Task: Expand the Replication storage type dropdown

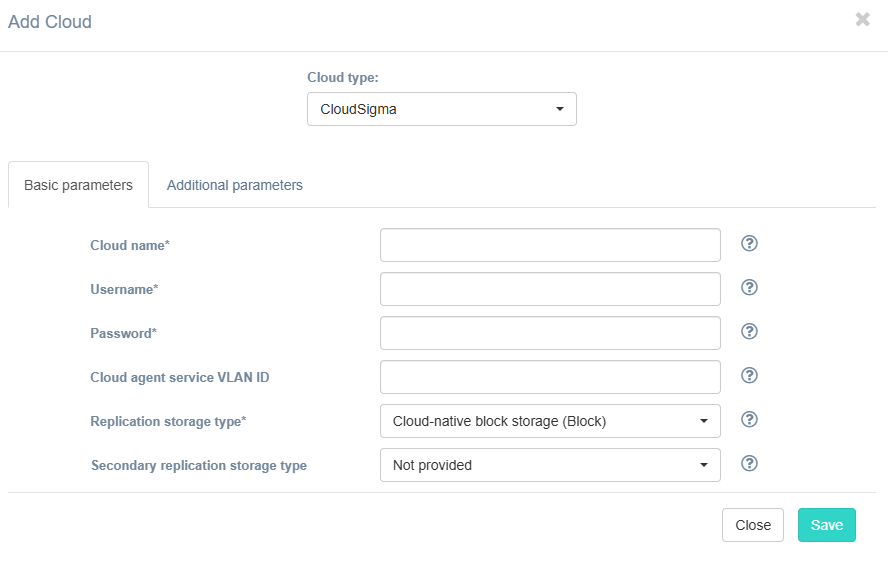Action: coord(550,421)
